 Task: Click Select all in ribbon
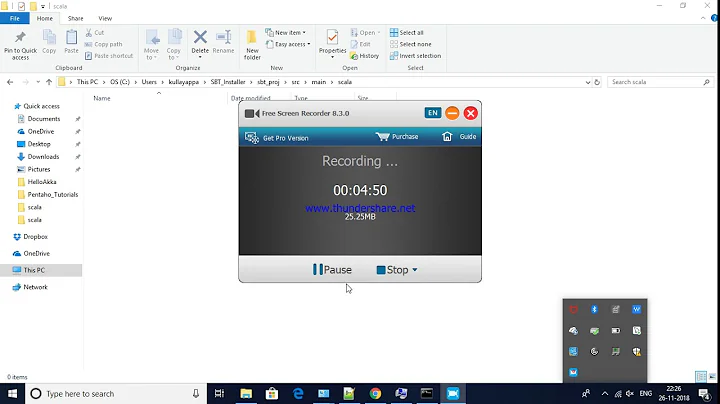tap(407, 33)
